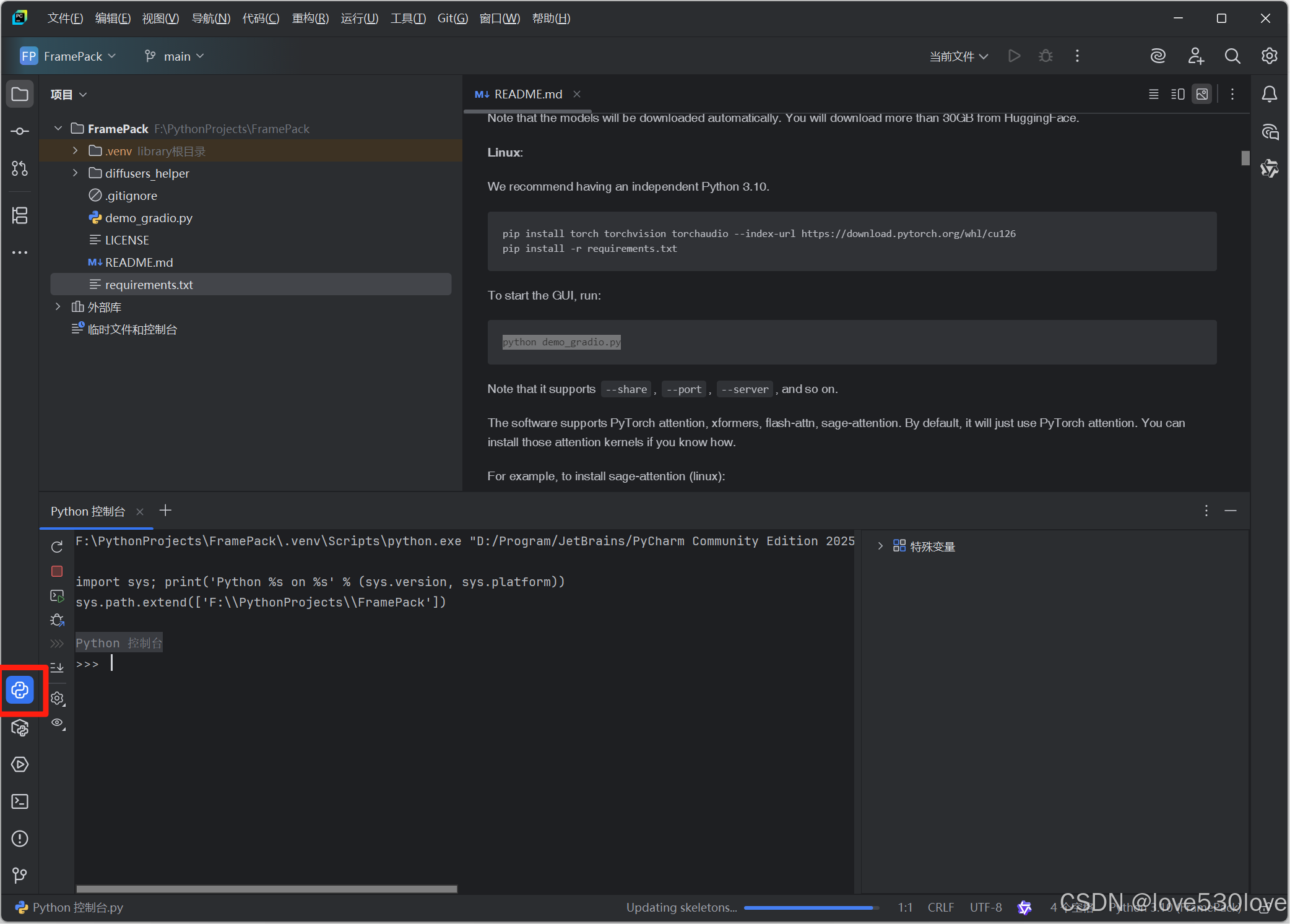Toggle the show variables eye icon
This screenshot has height=924, width=1290.
pos(58,723)
